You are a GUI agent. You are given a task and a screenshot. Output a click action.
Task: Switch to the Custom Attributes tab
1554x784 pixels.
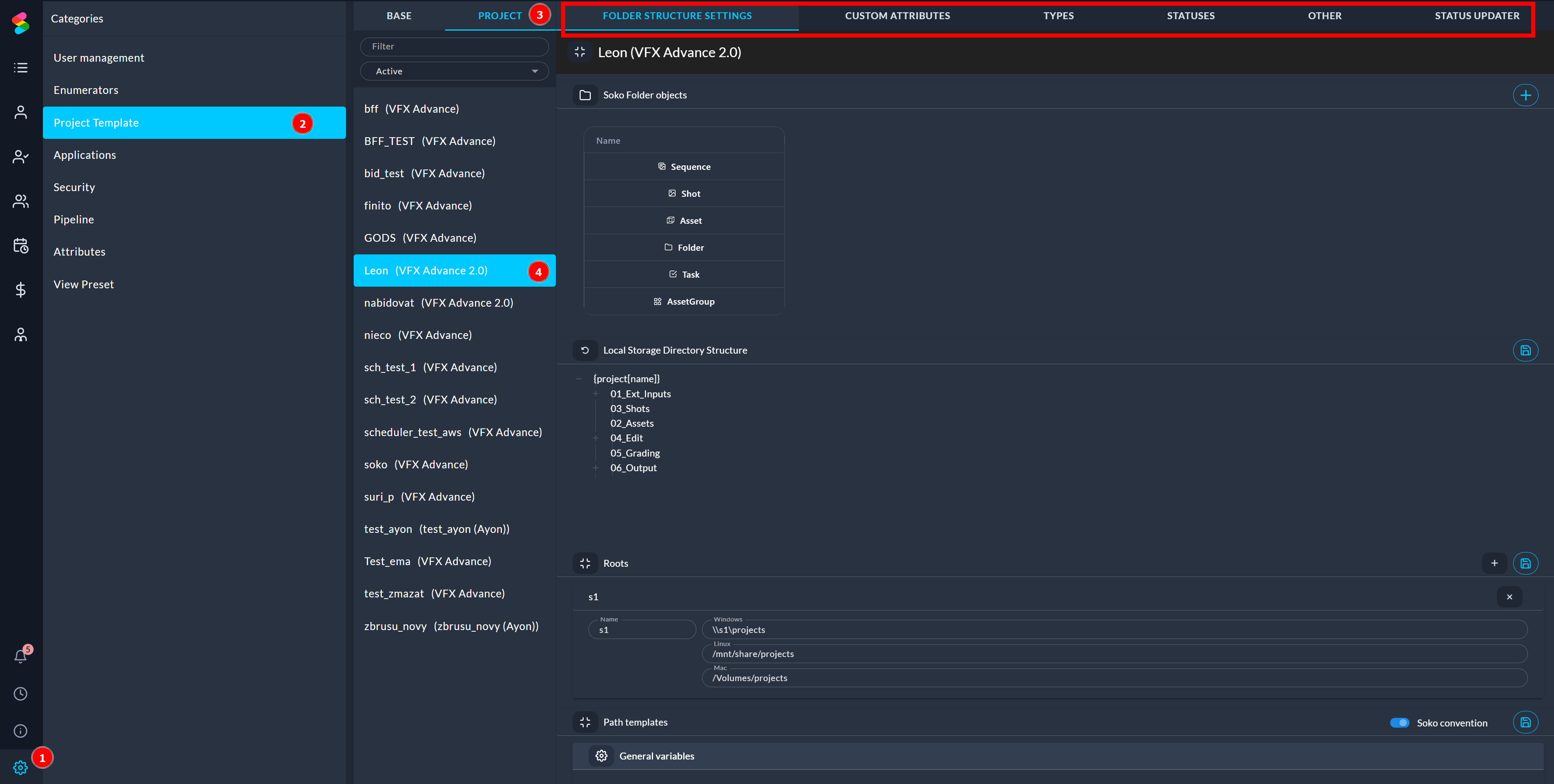pyautogui.click(x=897, y=16)
